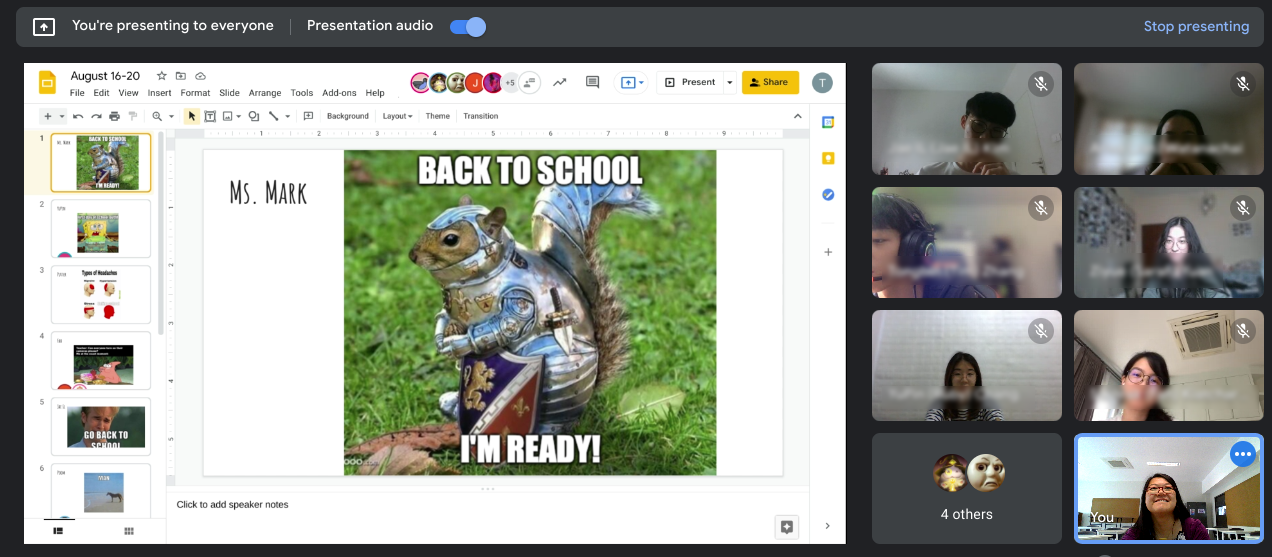Screen dimensions: 1272x557
Task: Select slide 5 Go Back to School thumbnail
Action: (x=101, y=426)
